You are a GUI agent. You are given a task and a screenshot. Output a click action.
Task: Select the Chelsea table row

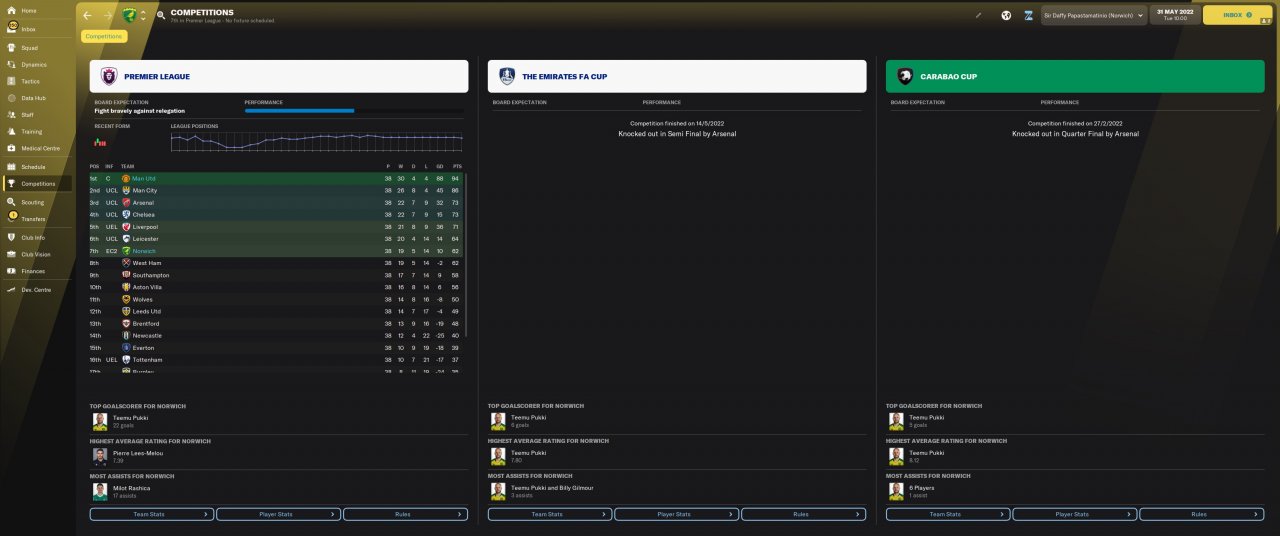tap(276, 215)
